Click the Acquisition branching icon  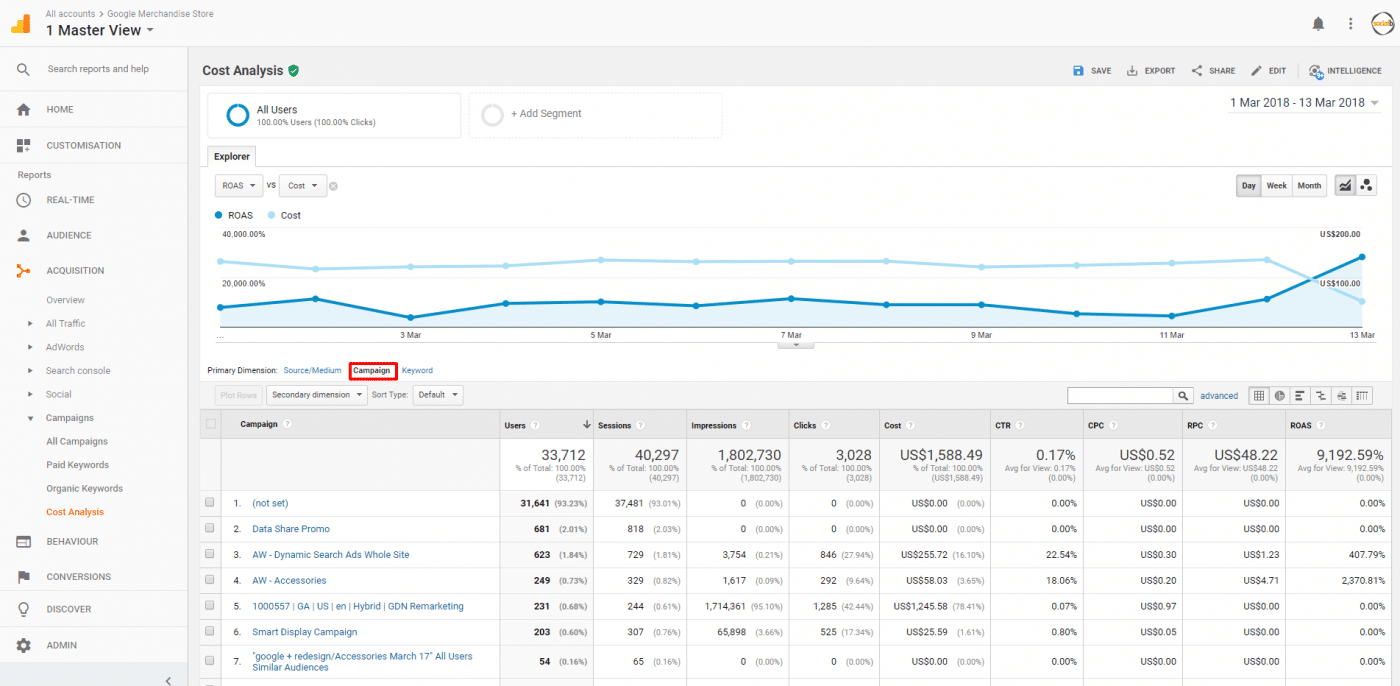[x=23, y=271]
